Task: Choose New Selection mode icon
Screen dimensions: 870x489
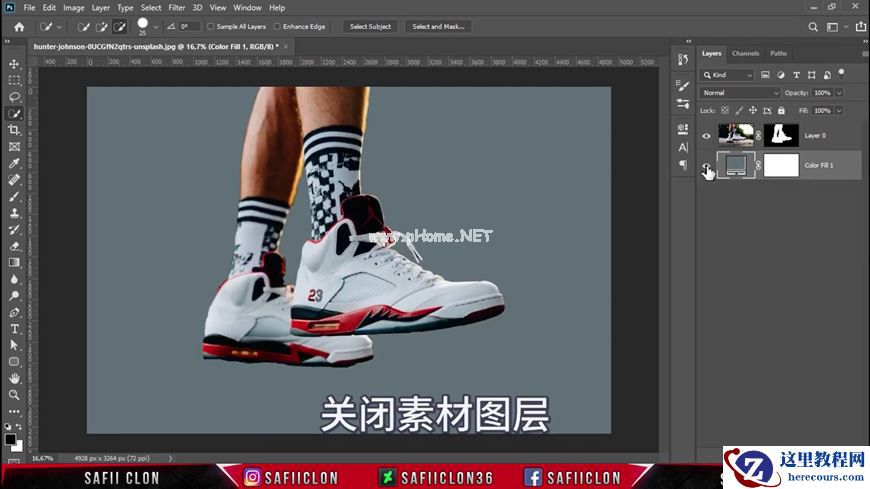Action: coord(84,27)
